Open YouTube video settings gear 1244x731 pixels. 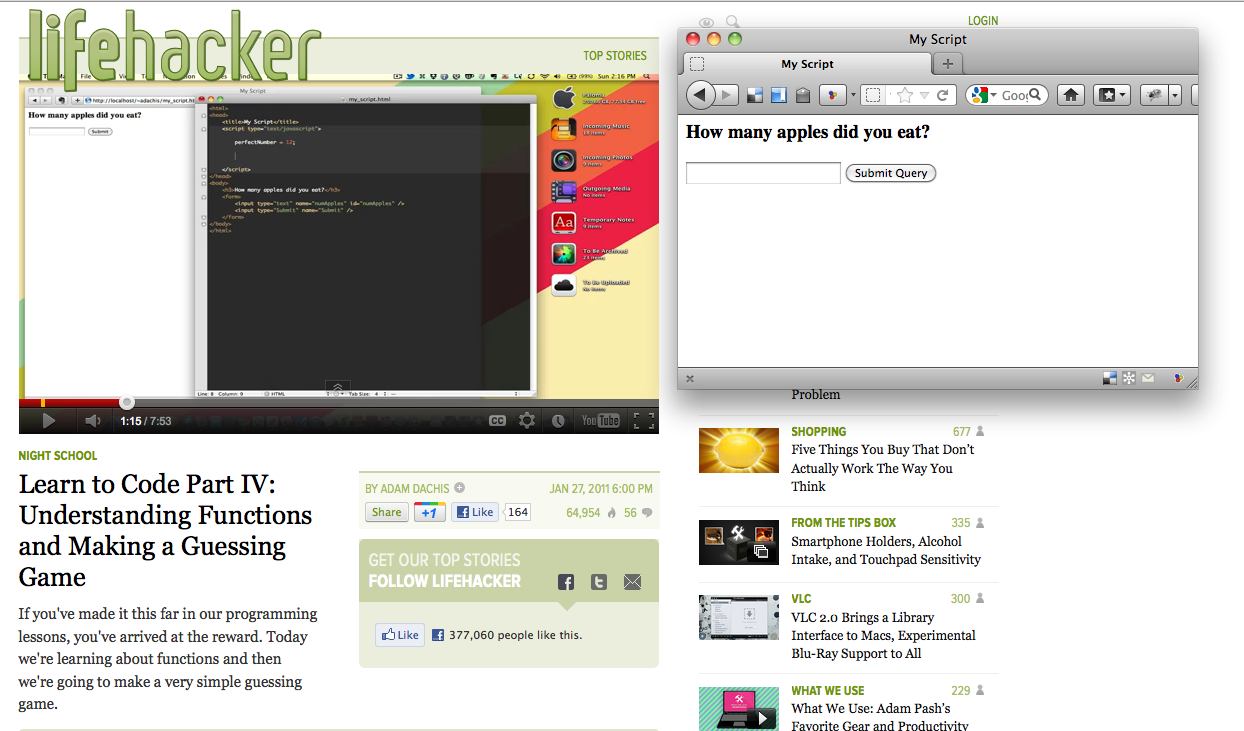pos(527,421)
